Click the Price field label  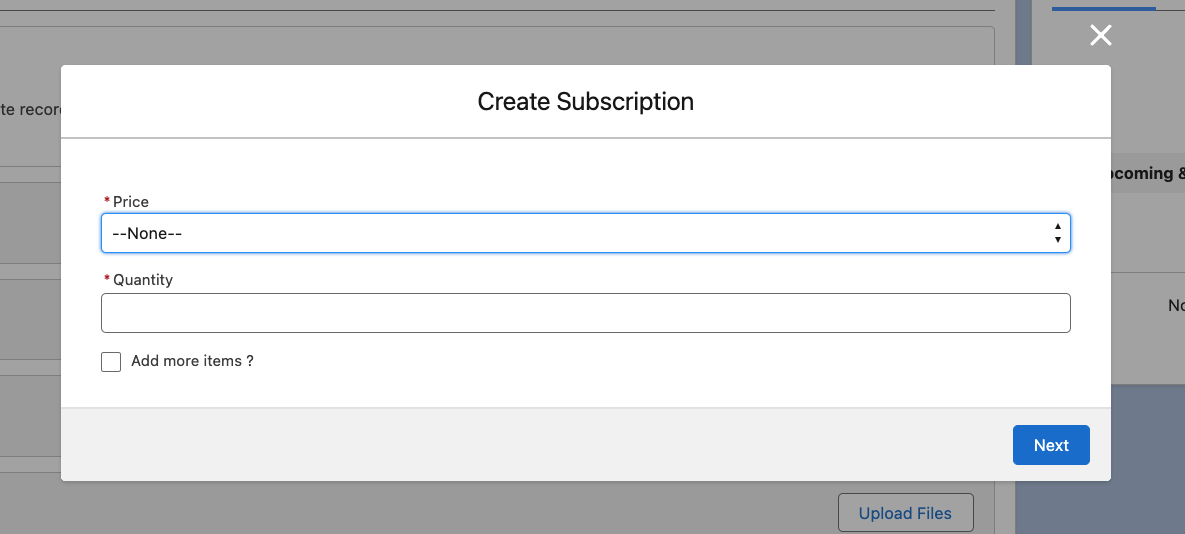pyautogui.click(x=131, y=202)
